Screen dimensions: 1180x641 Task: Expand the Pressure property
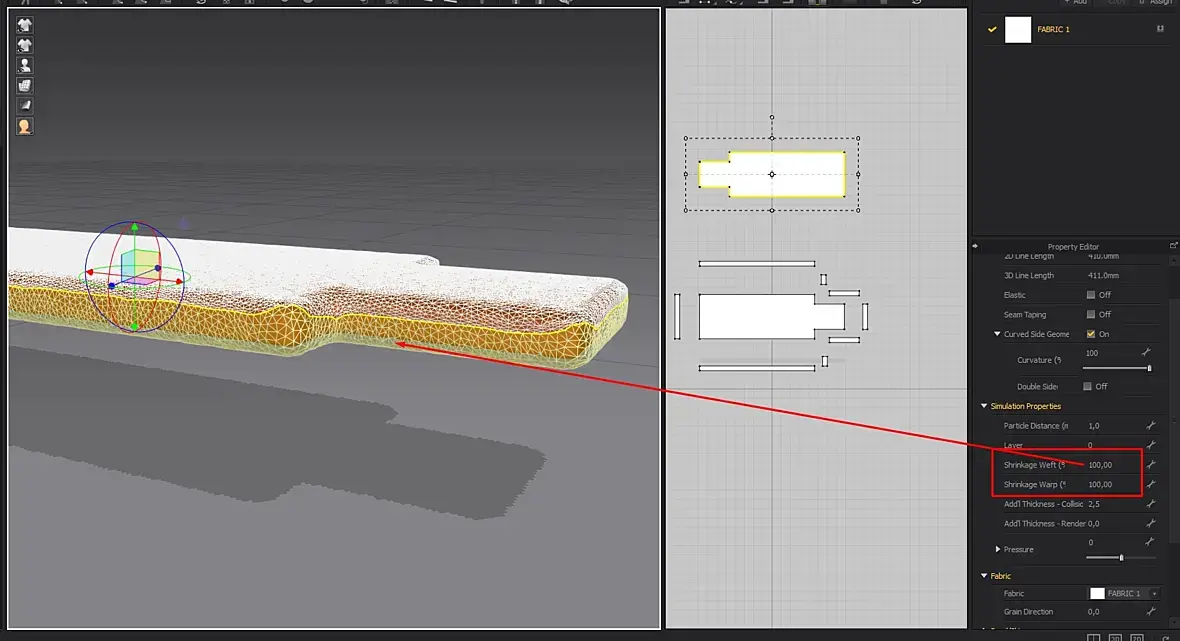(x=998, y=549)
